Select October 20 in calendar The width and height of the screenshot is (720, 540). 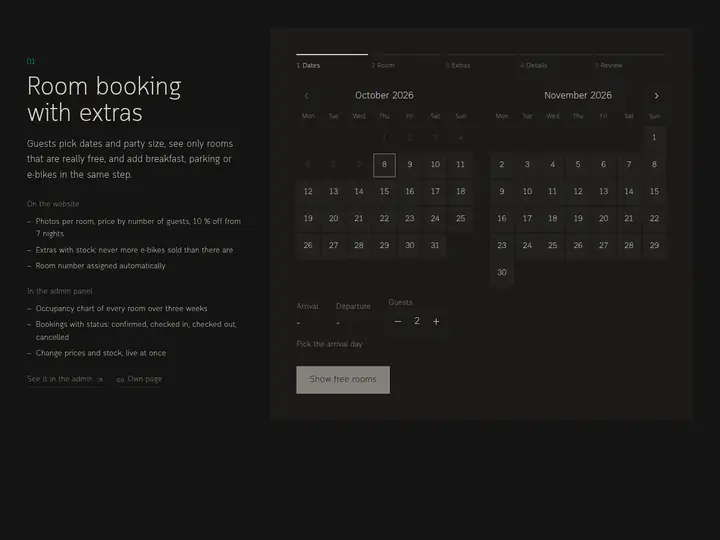click(333, 219)
